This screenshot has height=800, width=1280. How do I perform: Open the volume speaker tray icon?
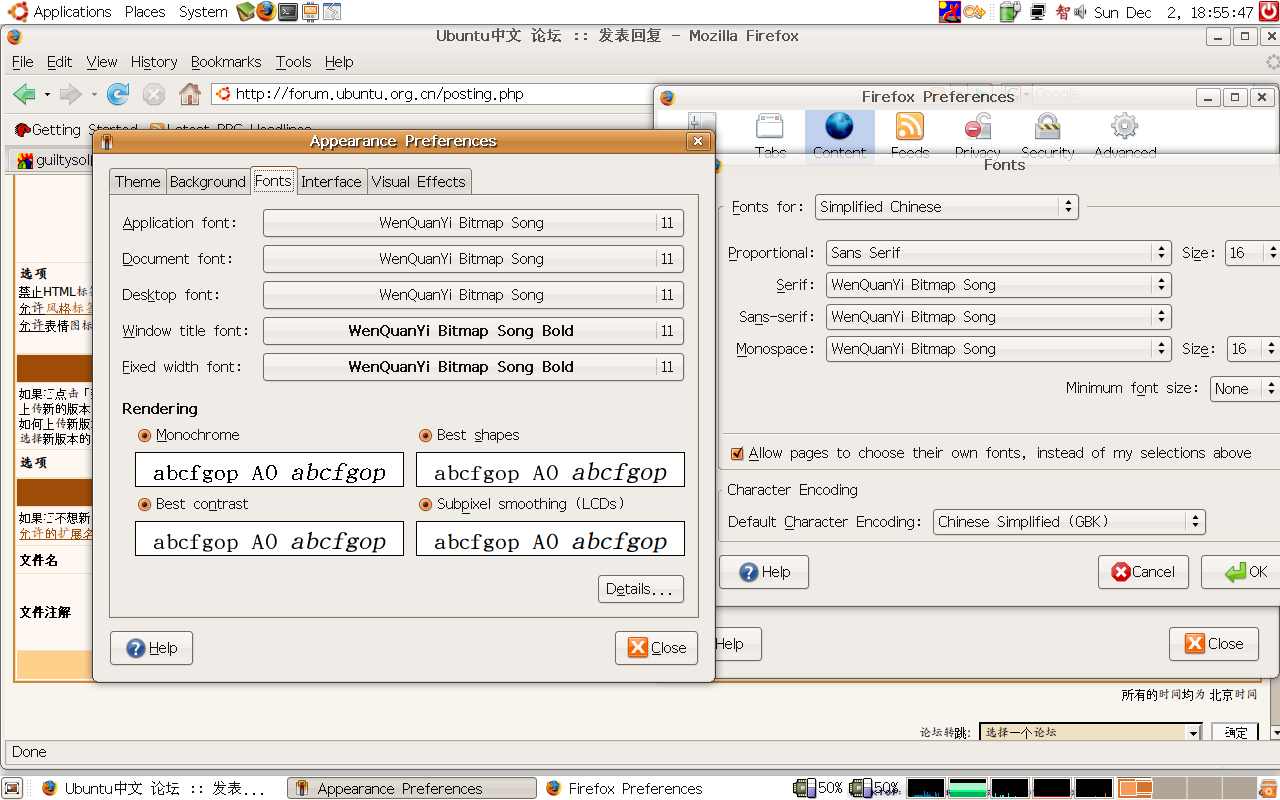(1079, 12)
